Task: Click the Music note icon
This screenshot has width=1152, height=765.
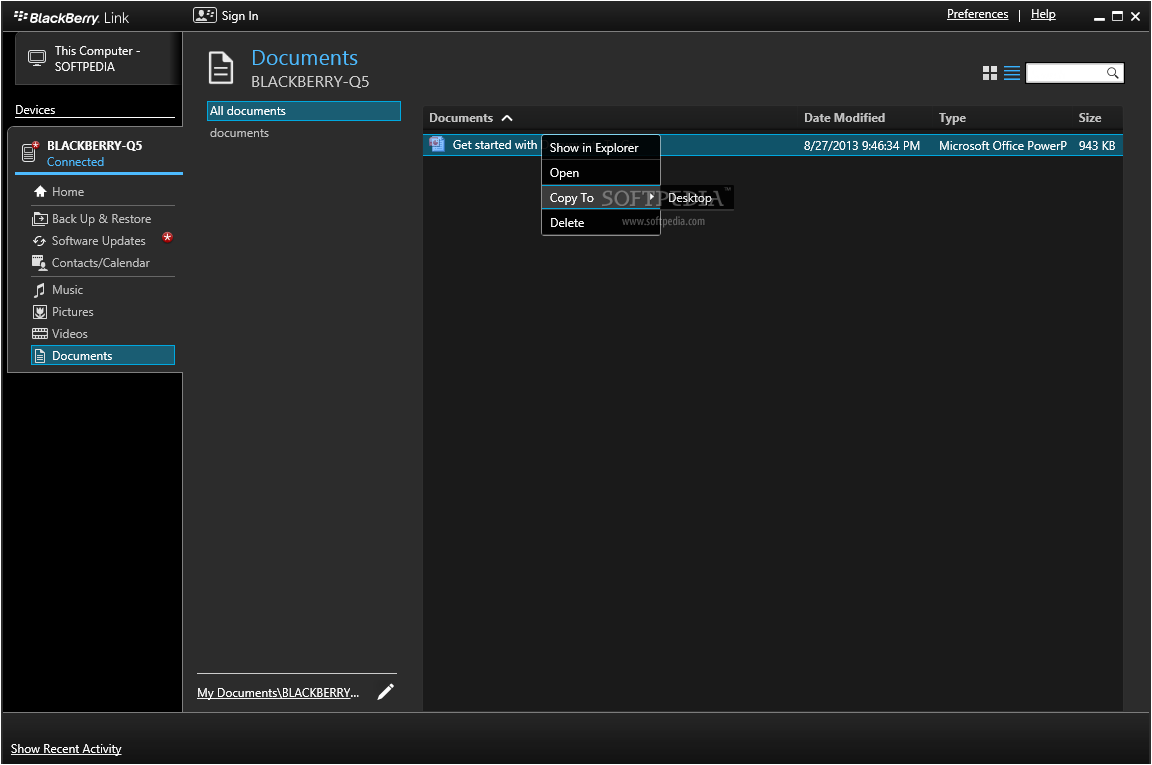Action: pyautogui.click(x=40, y=290)
